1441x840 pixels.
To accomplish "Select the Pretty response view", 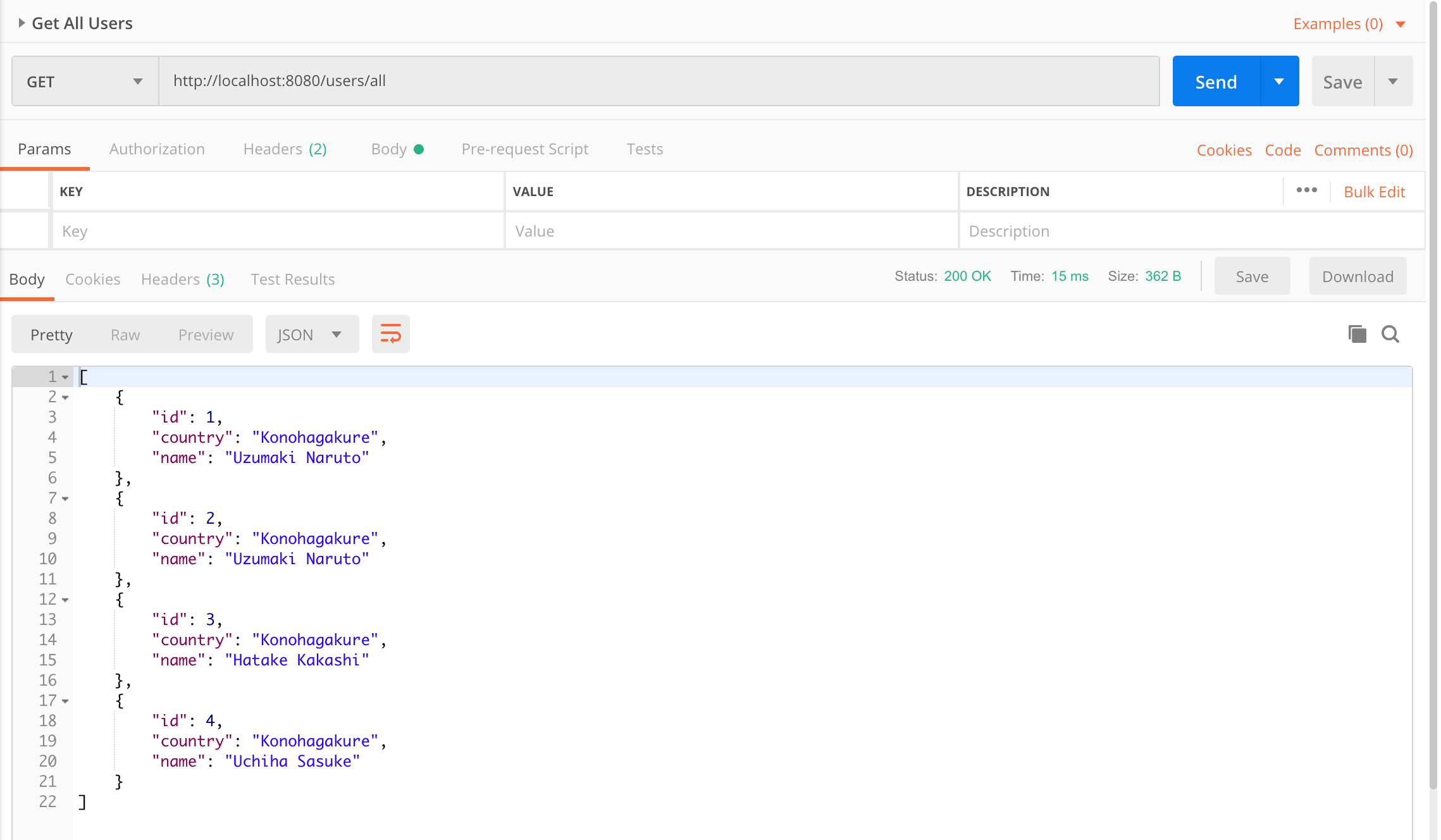I will [51, 335].
